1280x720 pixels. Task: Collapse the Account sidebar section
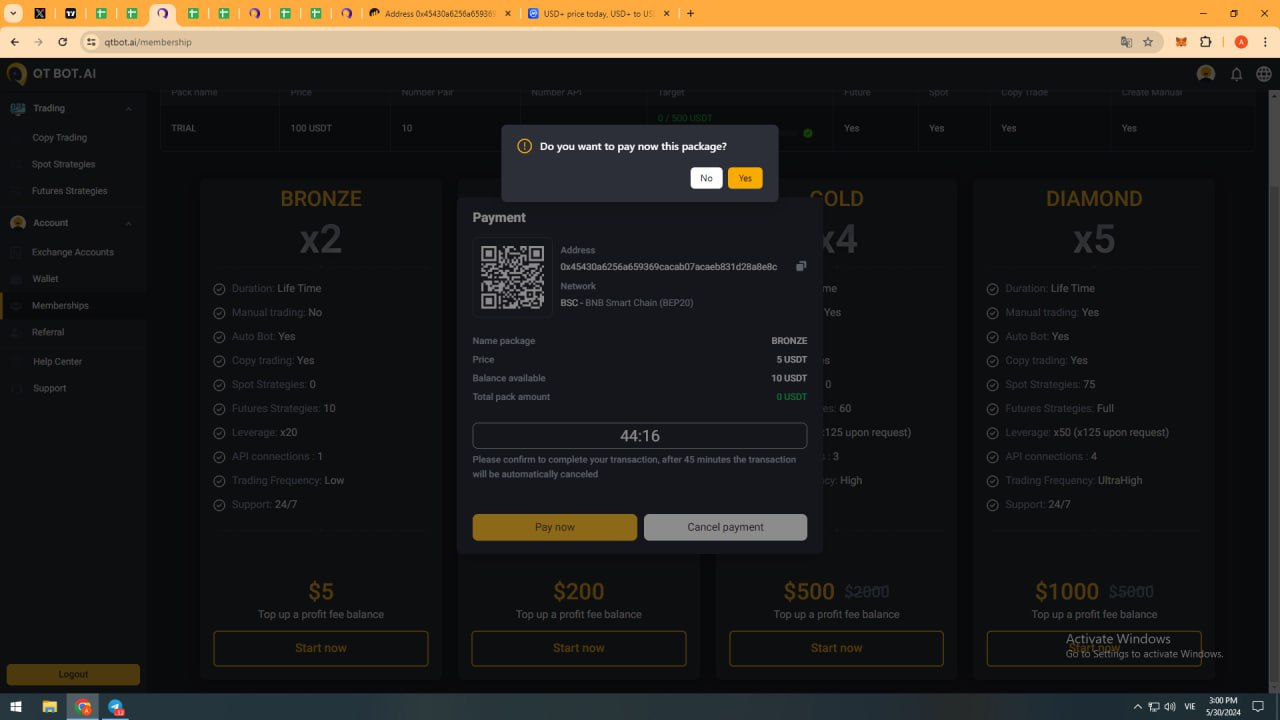click(x=128, y=223)
